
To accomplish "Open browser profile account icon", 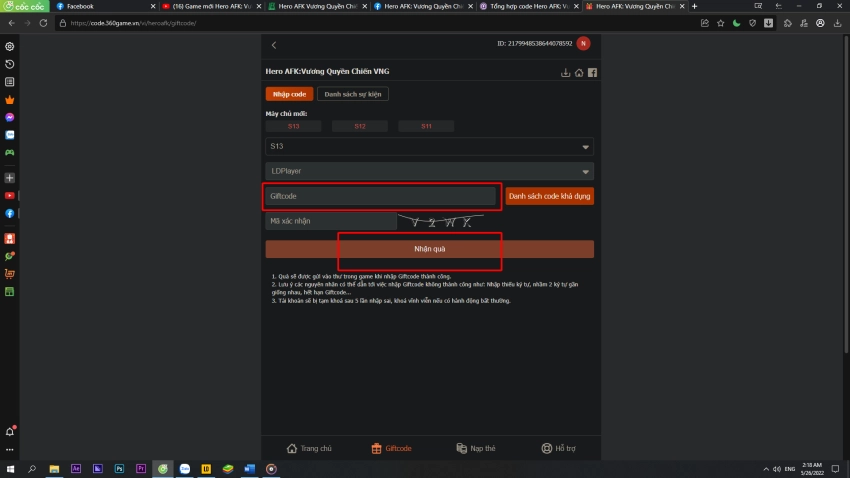I will point(820,23).
